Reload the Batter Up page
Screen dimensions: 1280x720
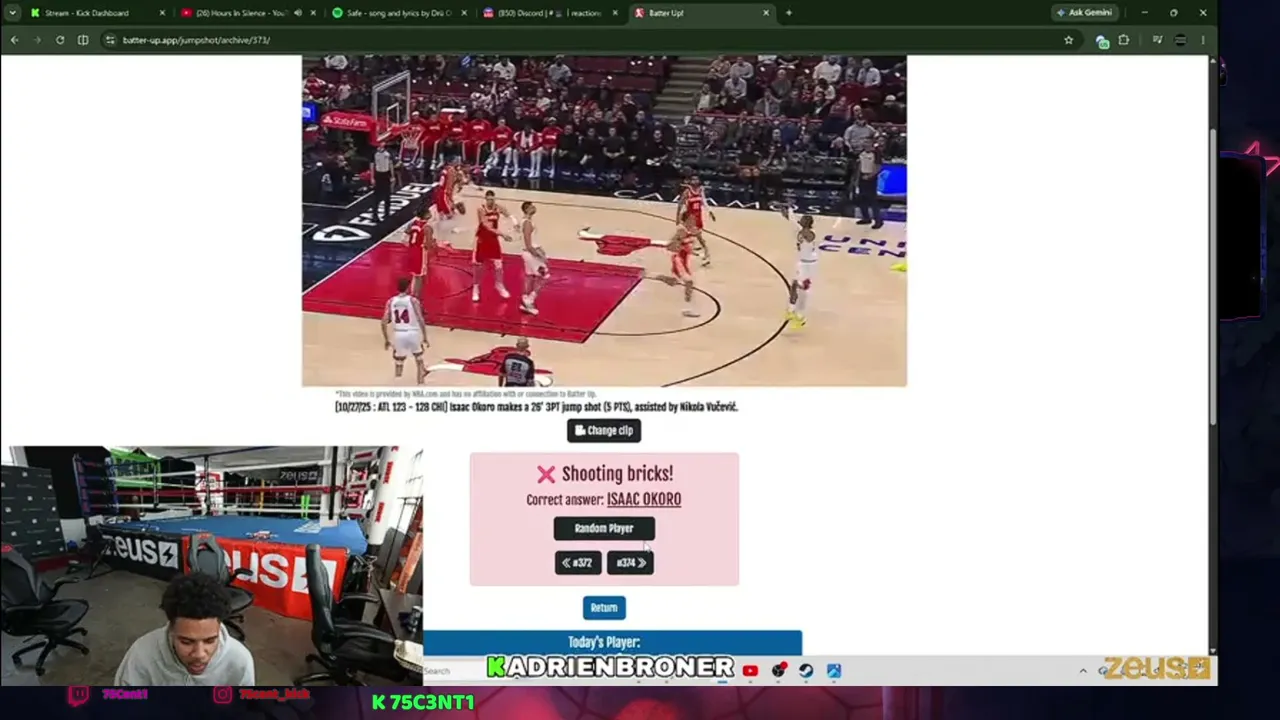coord(60,40)
